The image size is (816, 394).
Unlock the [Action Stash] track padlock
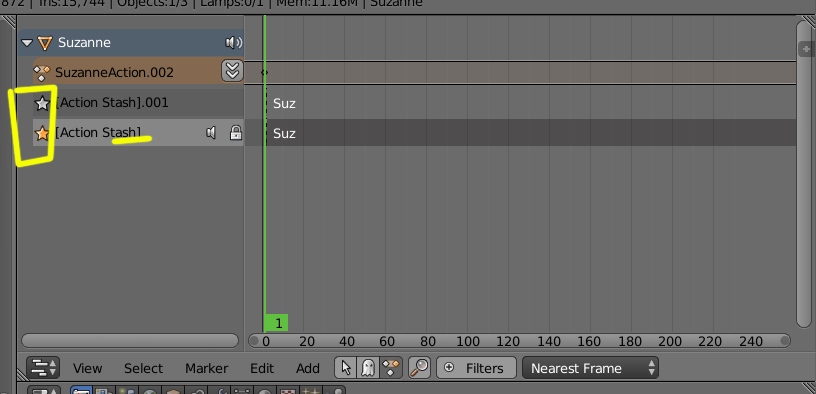(x=236, y=133)
